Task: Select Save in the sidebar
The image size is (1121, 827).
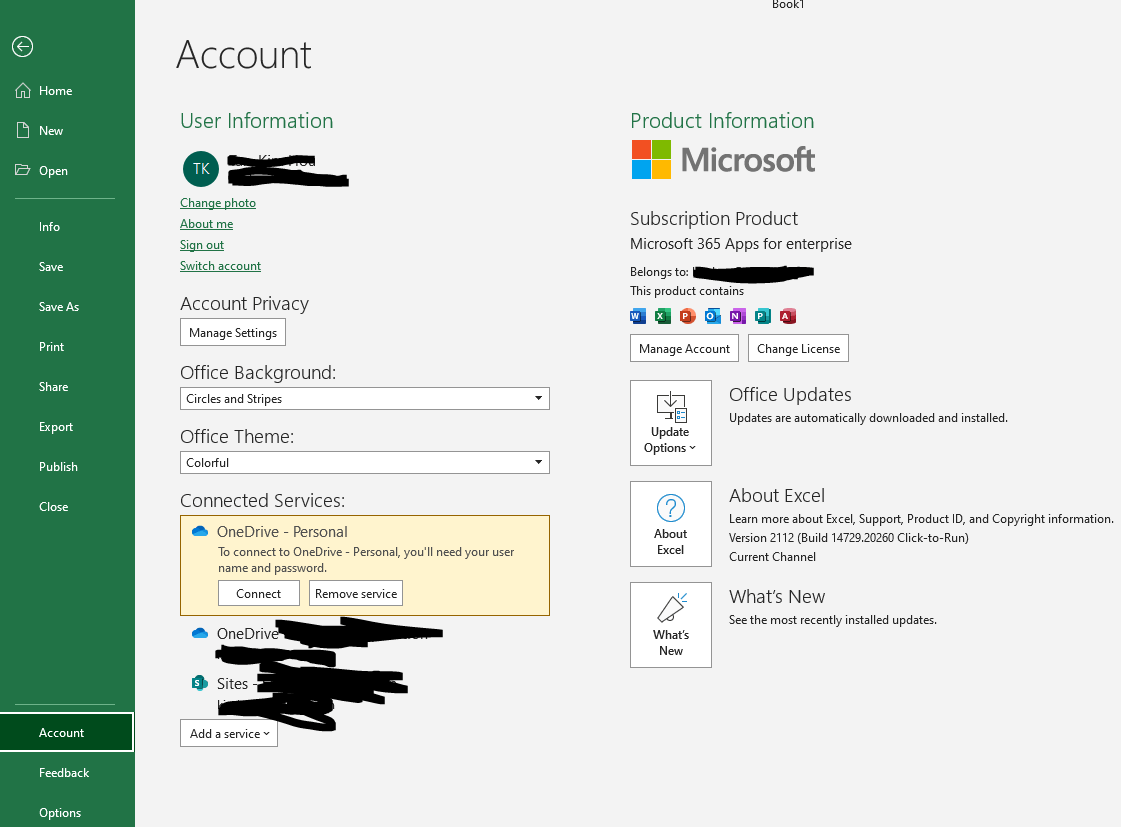Action: [51, 267]
